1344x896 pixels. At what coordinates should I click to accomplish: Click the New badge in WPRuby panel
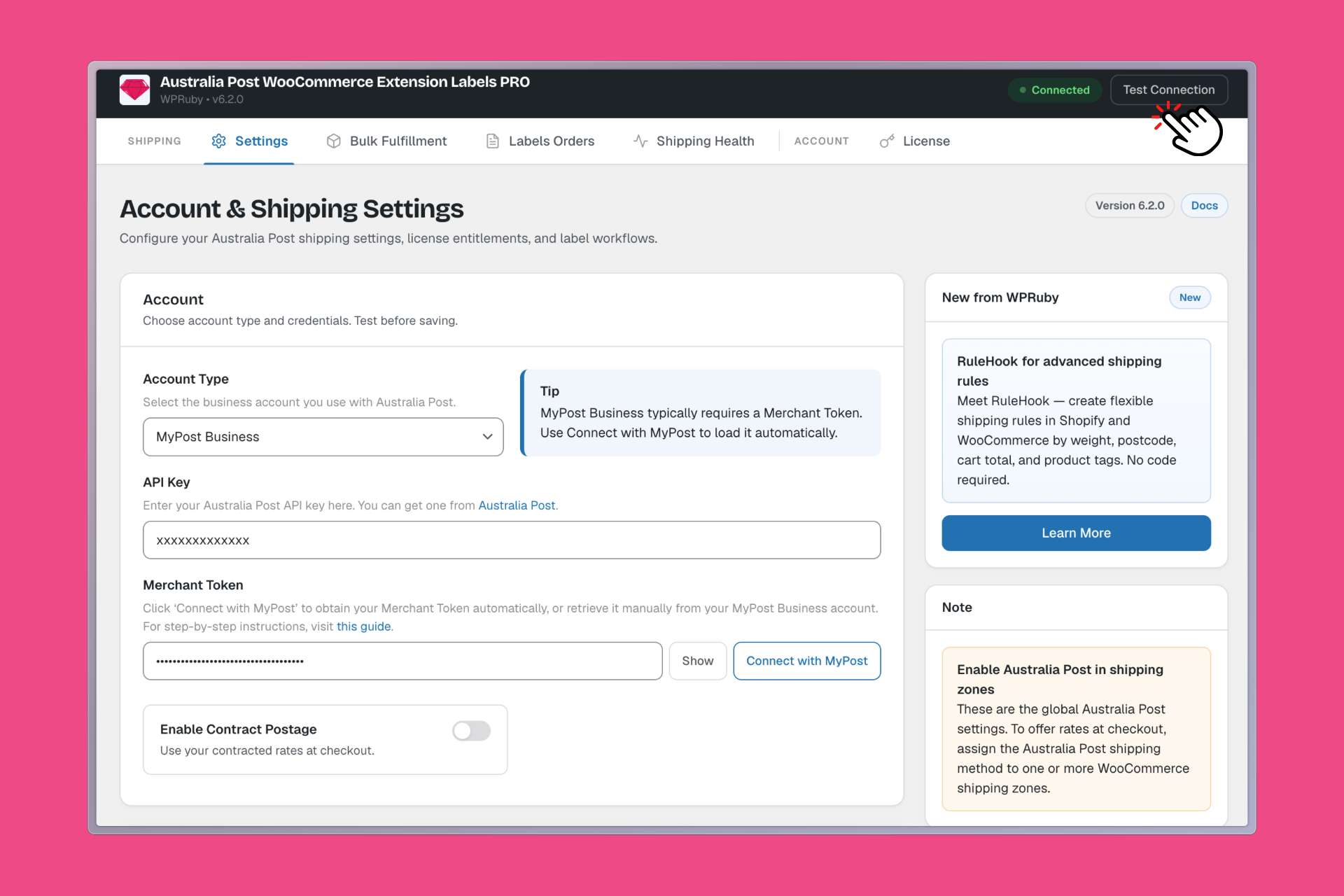(1189, 297)
